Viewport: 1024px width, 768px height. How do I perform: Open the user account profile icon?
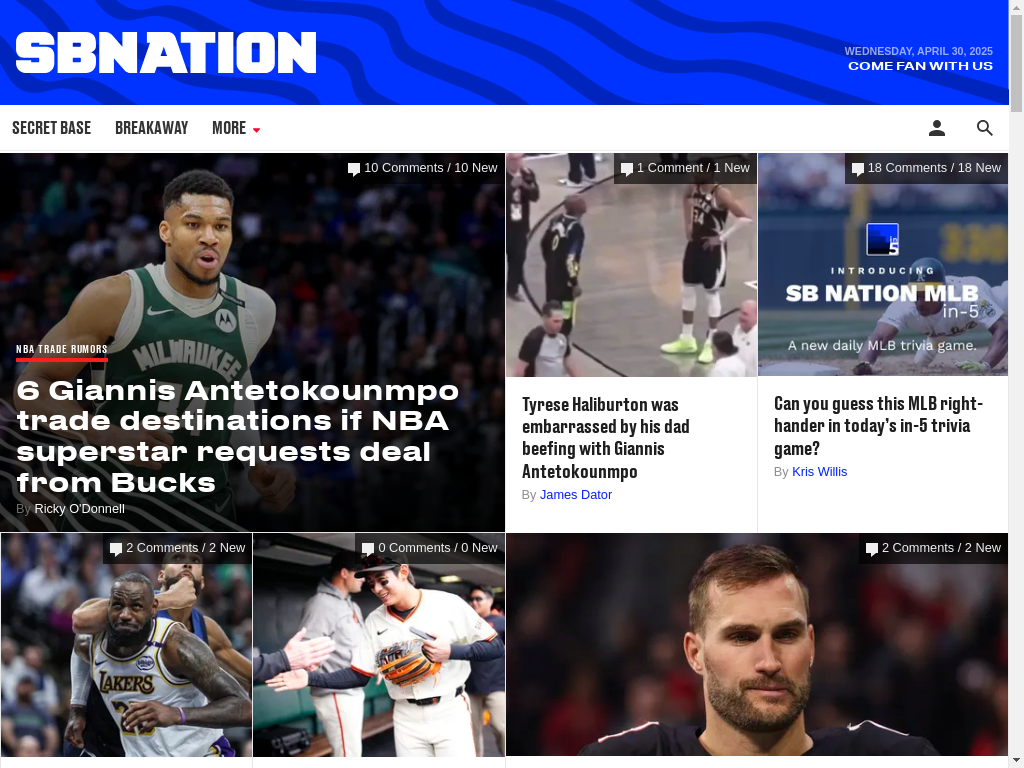pos(936,128)
